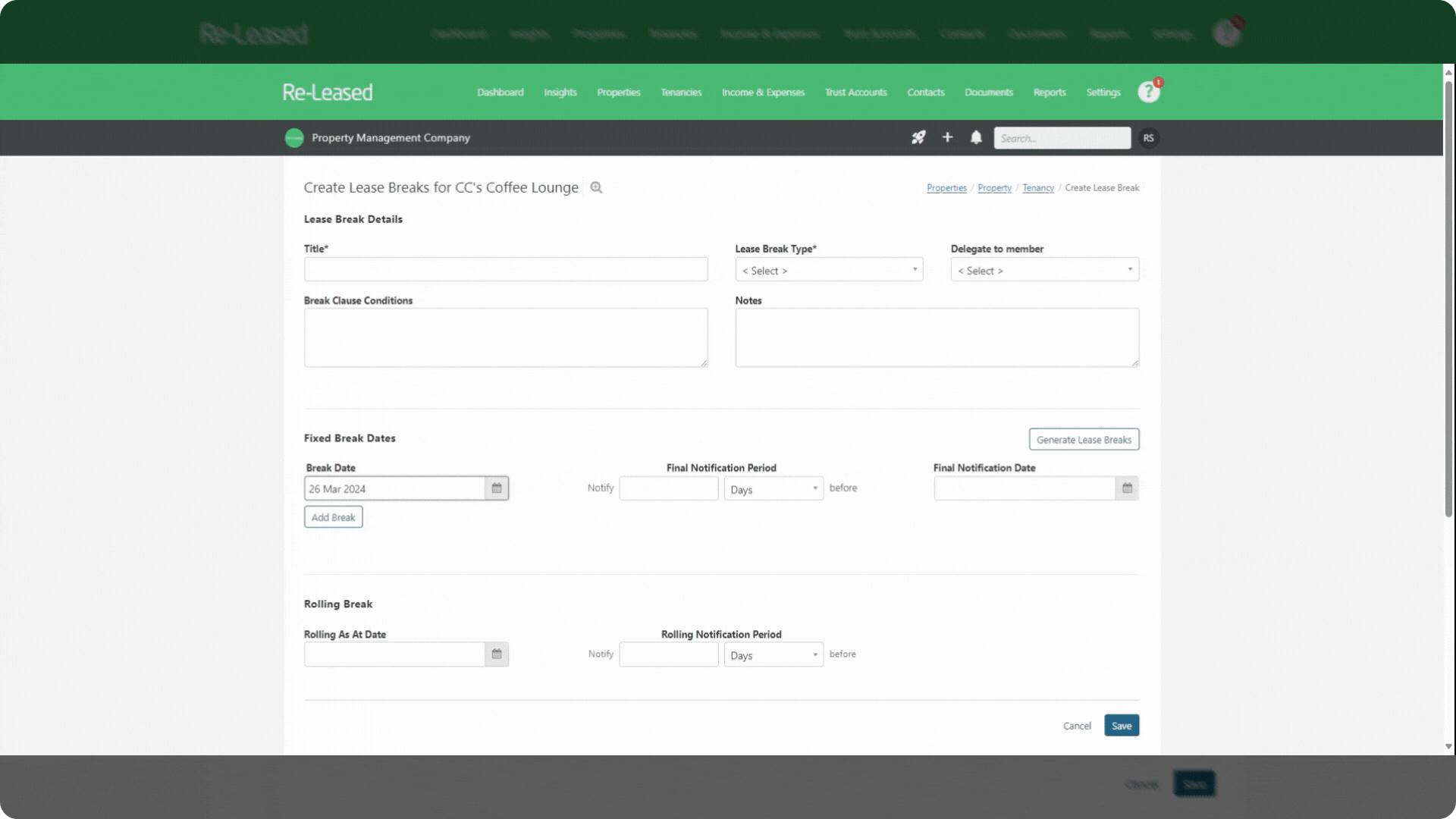Click the Search box in header
1456x819 pixels.
pos(1062,138)
